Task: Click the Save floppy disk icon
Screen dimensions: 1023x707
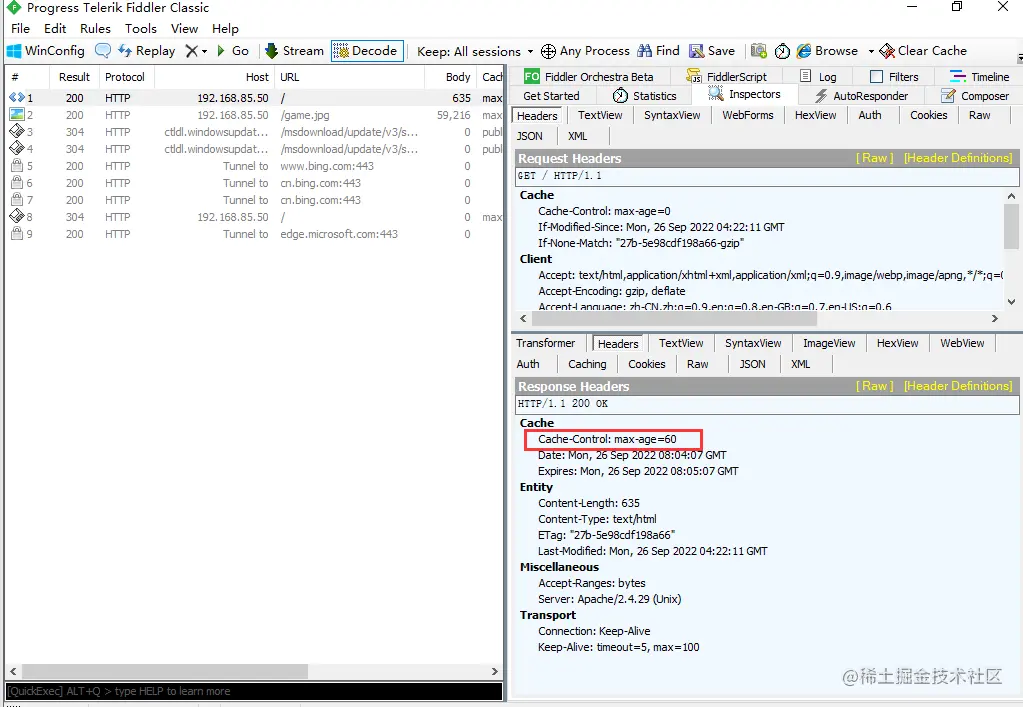Action: pos(697,51)
